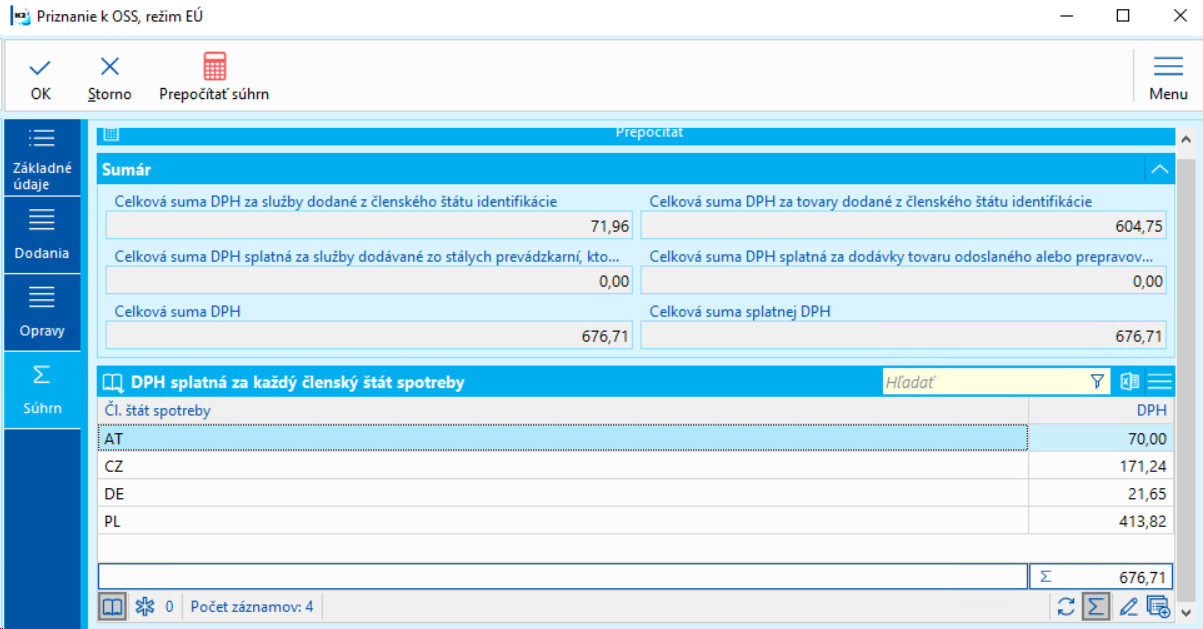Refresh the table with the circular arrows icon

point(1066,606)
